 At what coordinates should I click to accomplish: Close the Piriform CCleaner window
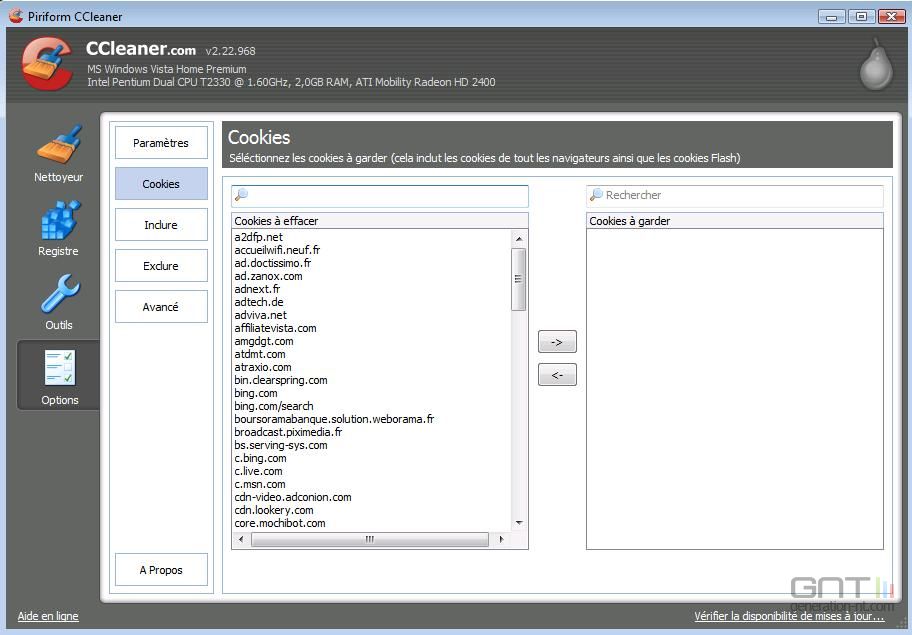click(891, 16)
